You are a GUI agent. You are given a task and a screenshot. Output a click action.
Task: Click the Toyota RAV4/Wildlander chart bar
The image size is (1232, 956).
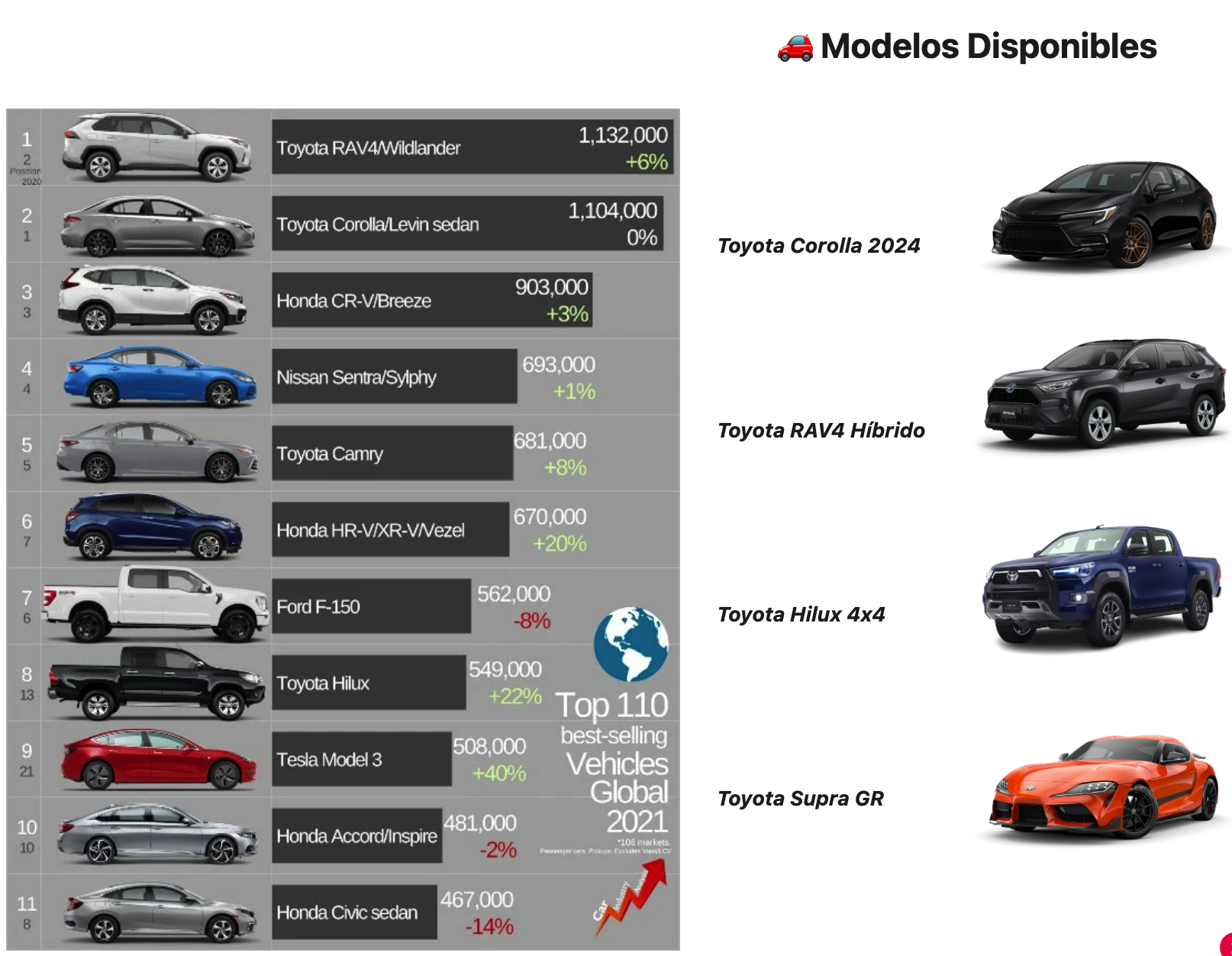click(x=472, y=147)
